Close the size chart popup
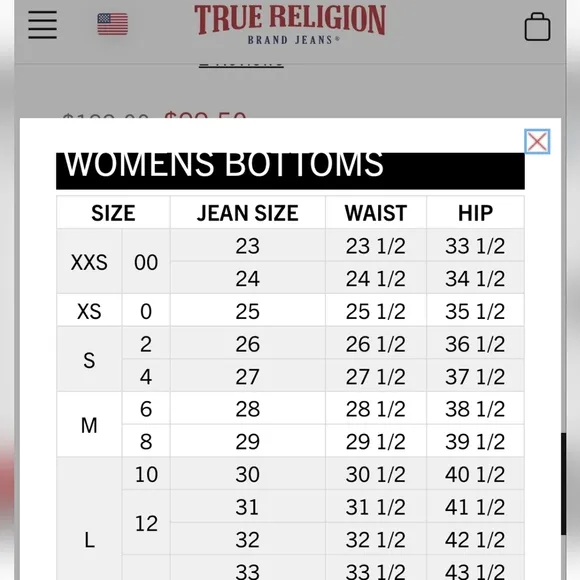This screenshot has width=580, height=580. 537,141
